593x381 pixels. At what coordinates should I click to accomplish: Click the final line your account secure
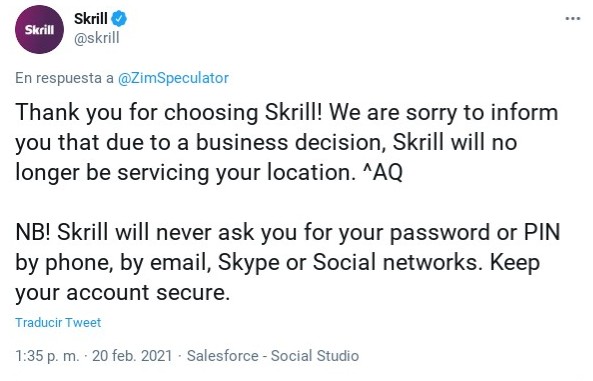pyautogui.click(x=123, y=292)
